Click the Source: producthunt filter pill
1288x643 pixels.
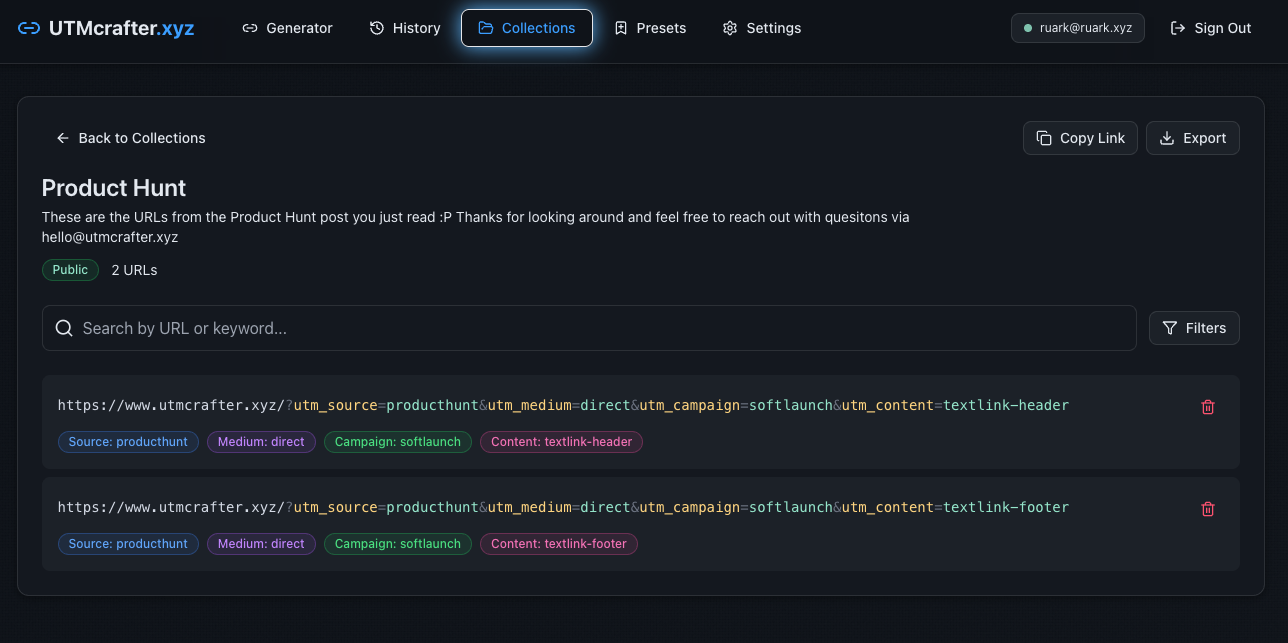pyautogui.click(x=128, y=441)
